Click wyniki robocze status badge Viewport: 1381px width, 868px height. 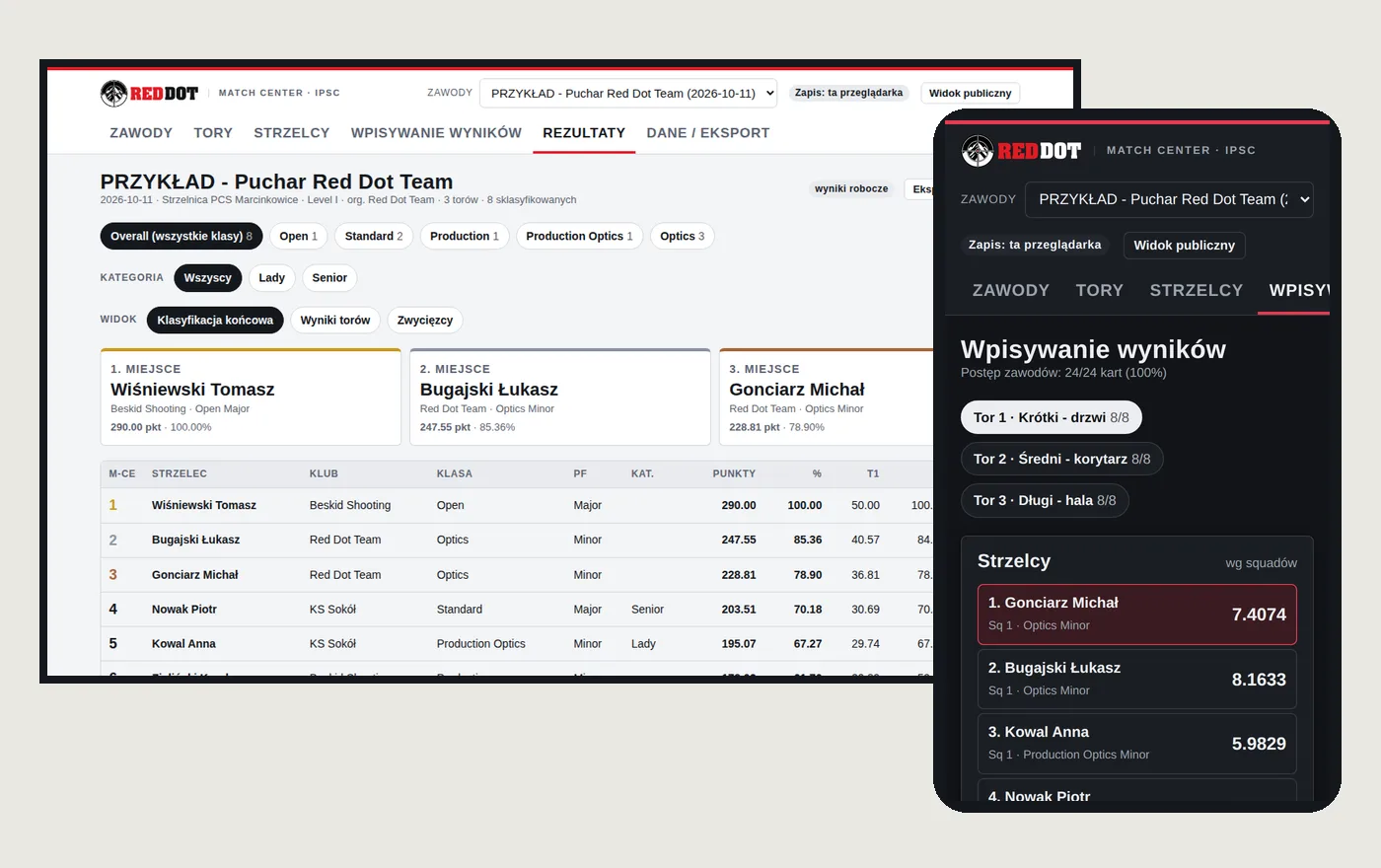[851, 188]
